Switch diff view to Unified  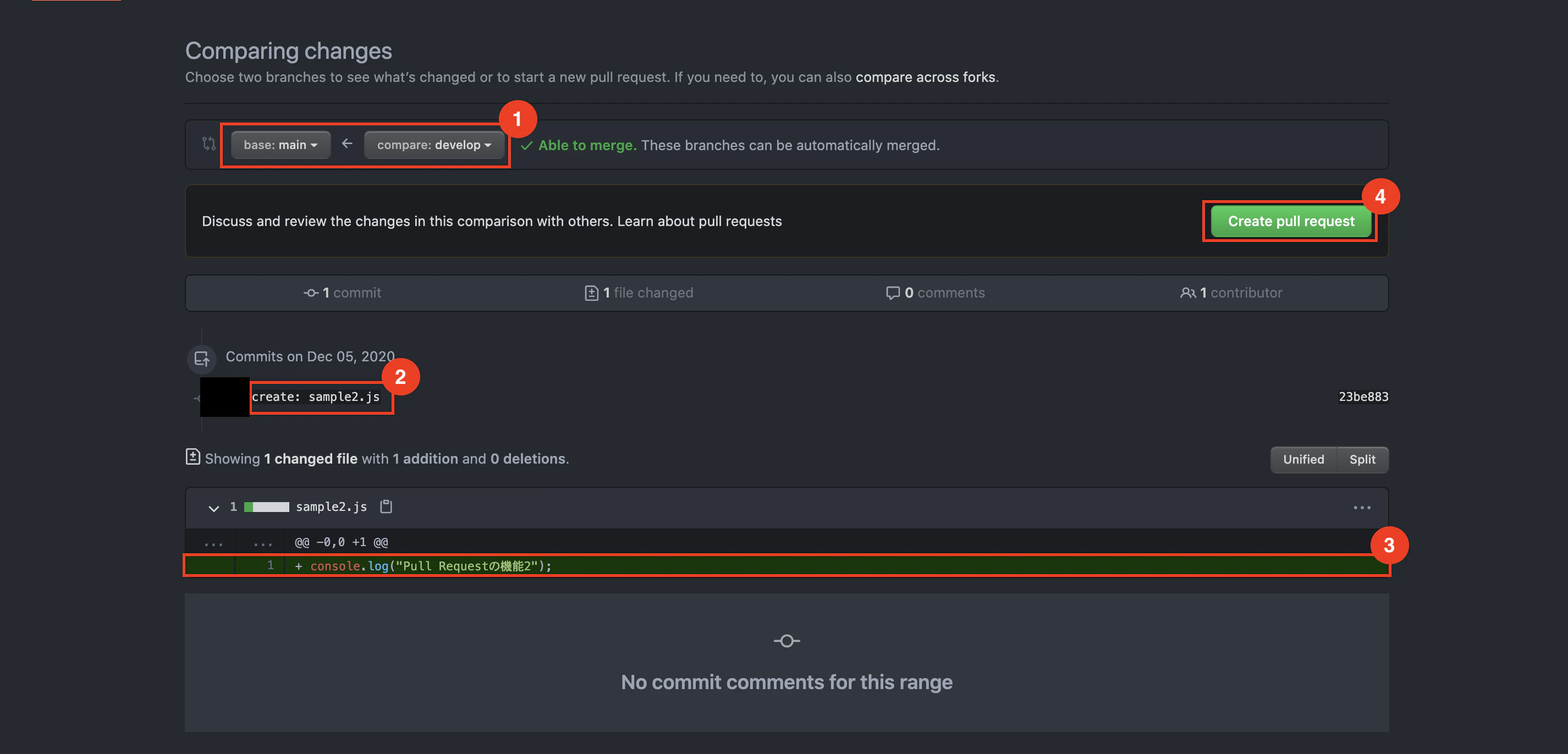click(1303, 459)
